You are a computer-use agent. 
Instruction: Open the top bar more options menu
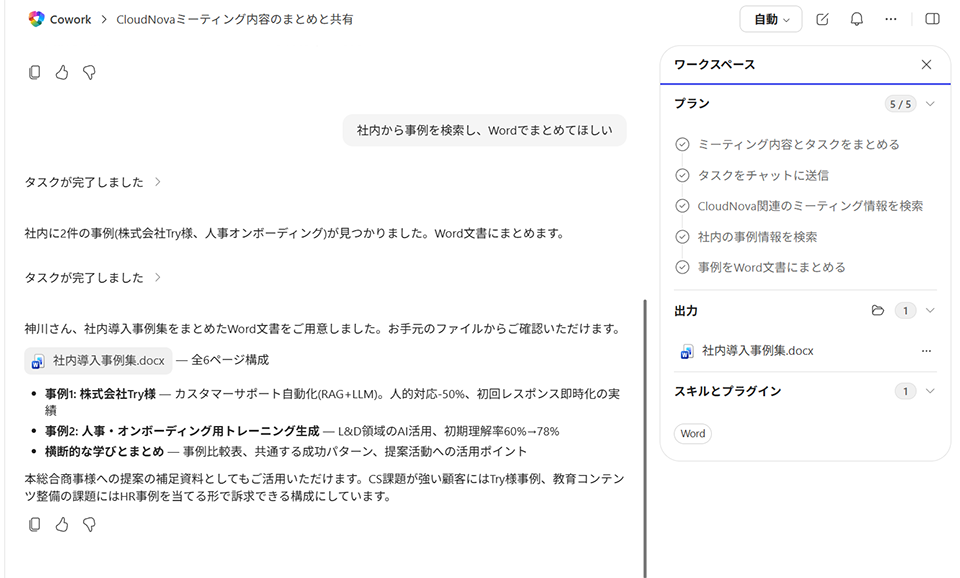pos(891,20)
